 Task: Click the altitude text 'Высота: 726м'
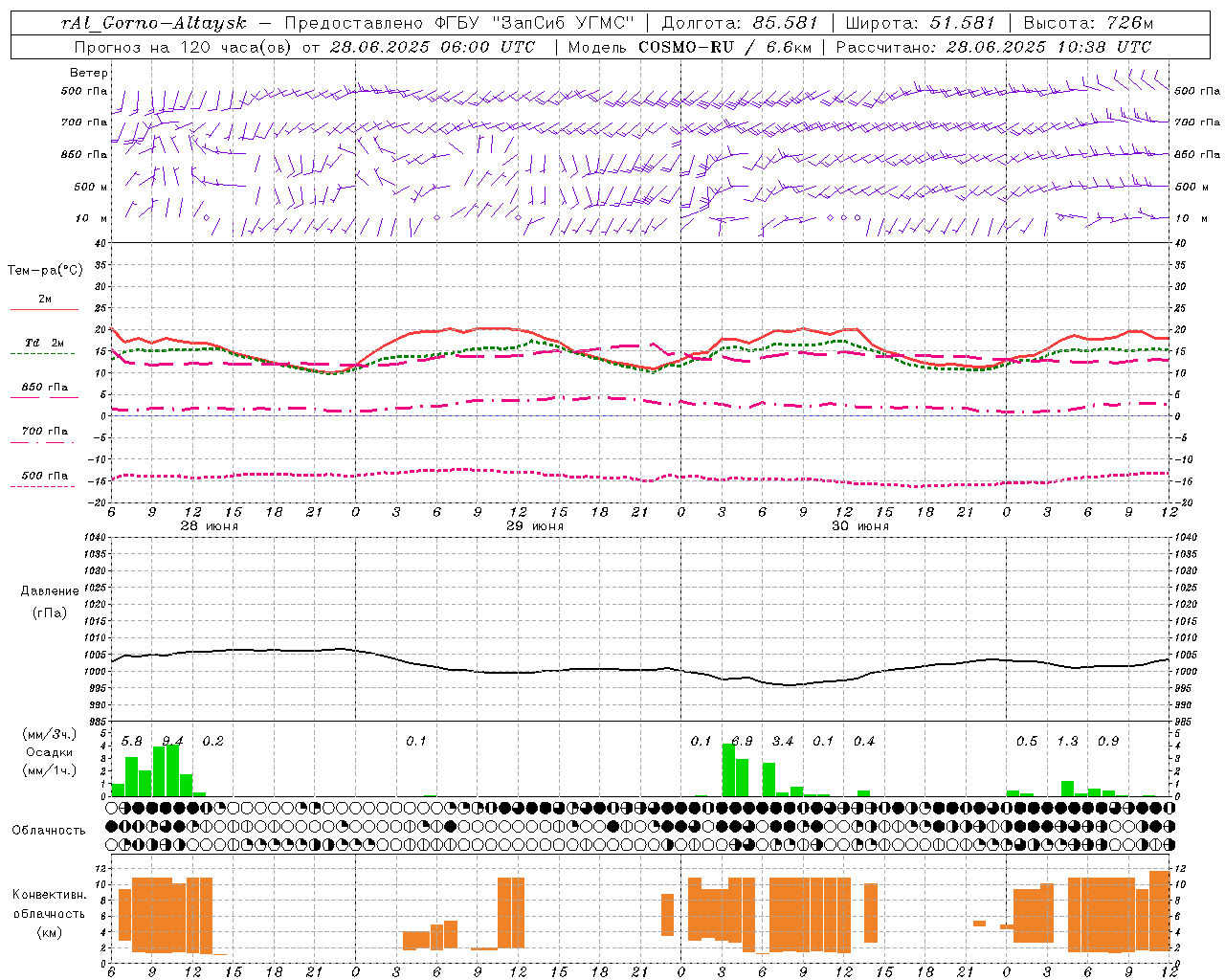(x=1088, y=23)
